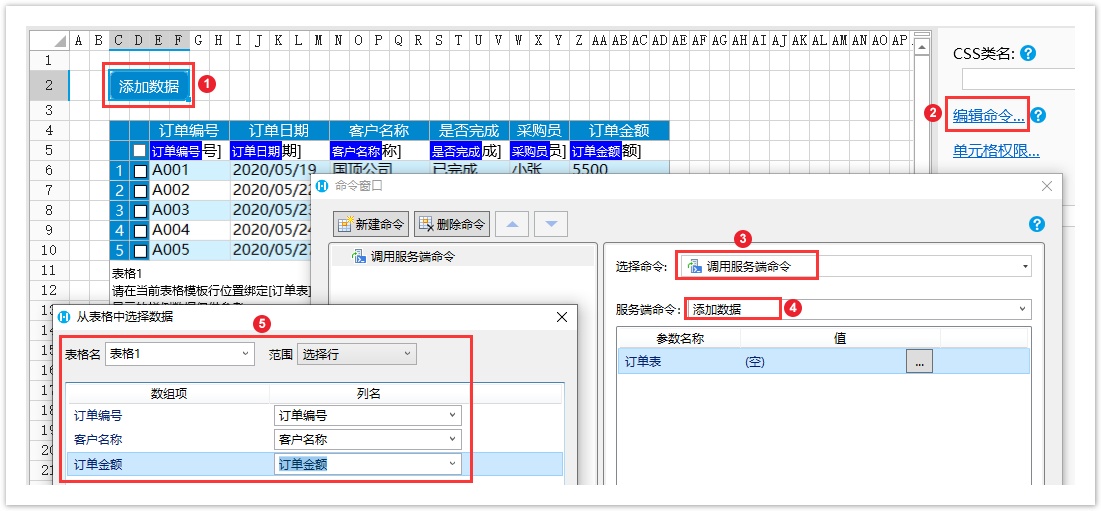This screenshot has width=1101, height=511.
Task: Open the 选择命令 dropdown
Action: tap(855, 266)
